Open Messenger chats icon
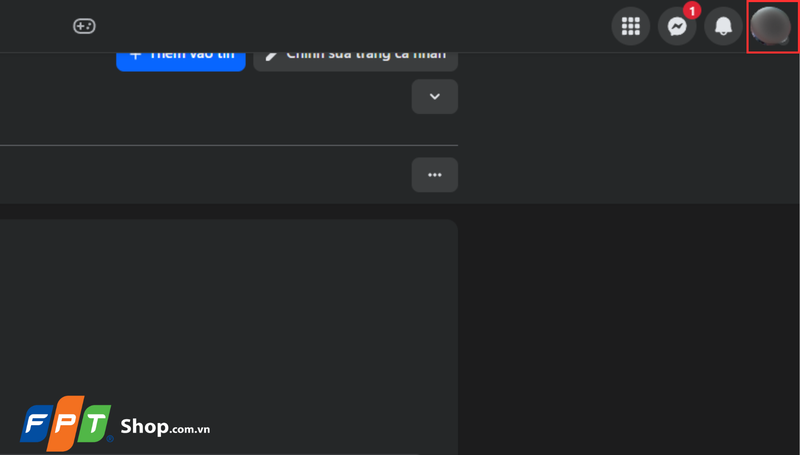Screen dimensions: 800x455 click(x=677, y=26)
